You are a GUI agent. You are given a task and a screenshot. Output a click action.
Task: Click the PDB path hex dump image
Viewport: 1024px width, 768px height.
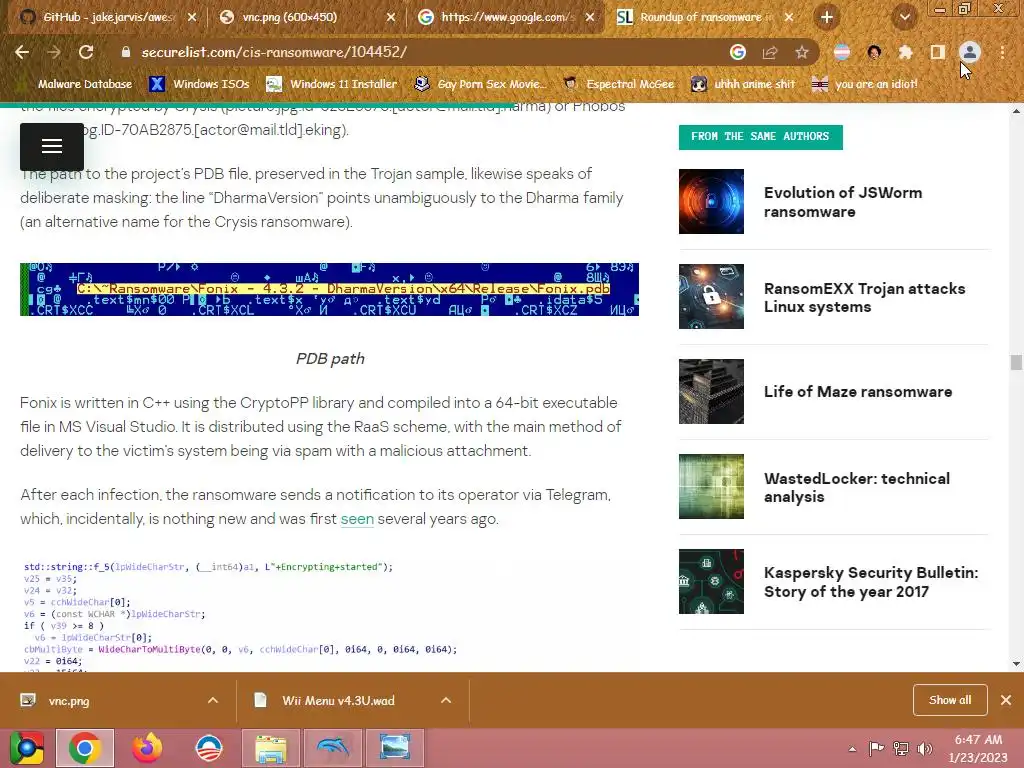[x=330, y=289]
